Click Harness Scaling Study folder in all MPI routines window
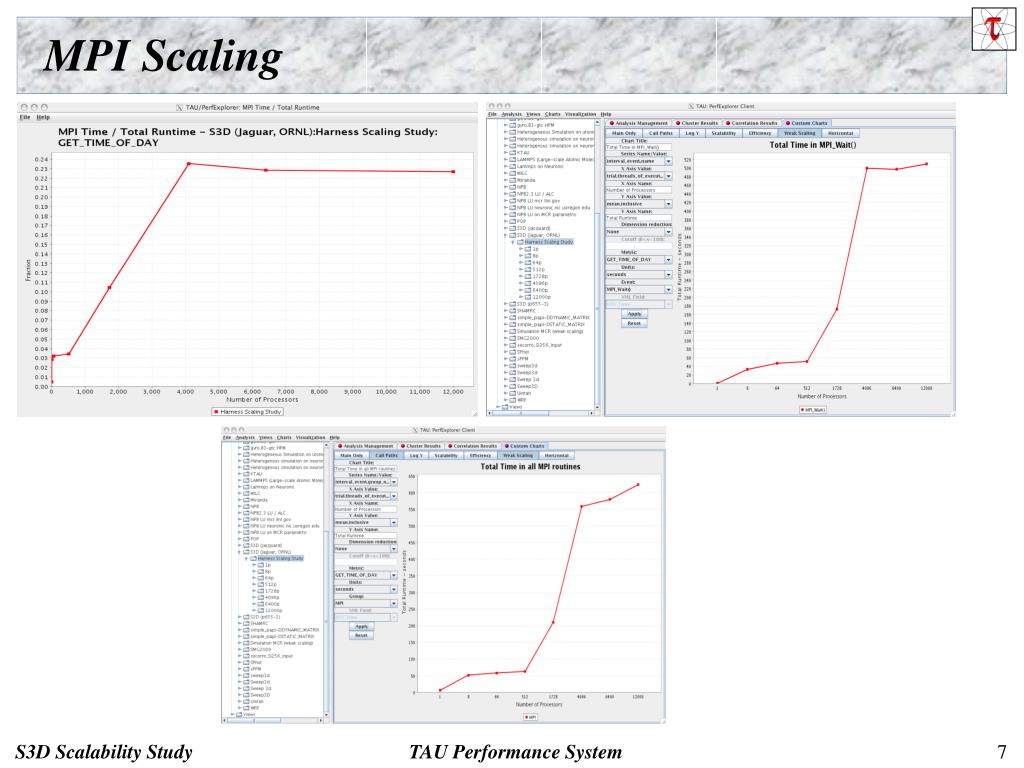1024x768 pixels. pos(278,558)
